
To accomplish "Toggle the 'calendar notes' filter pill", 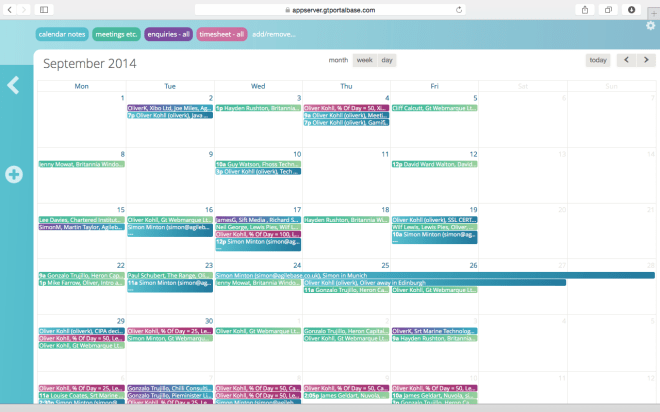I will 62,34.
